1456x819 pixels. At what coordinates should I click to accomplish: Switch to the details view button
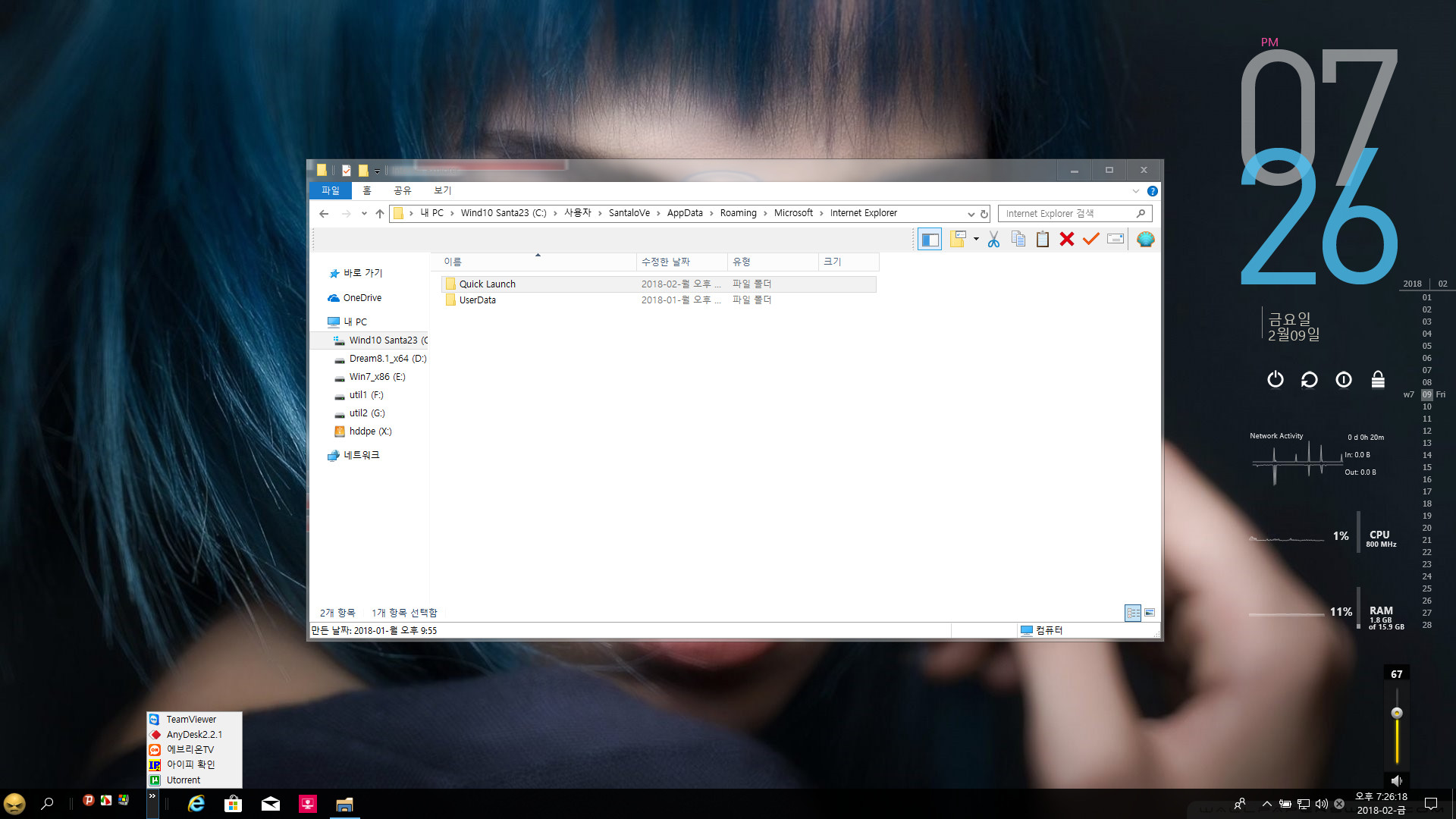[1133, 613]
